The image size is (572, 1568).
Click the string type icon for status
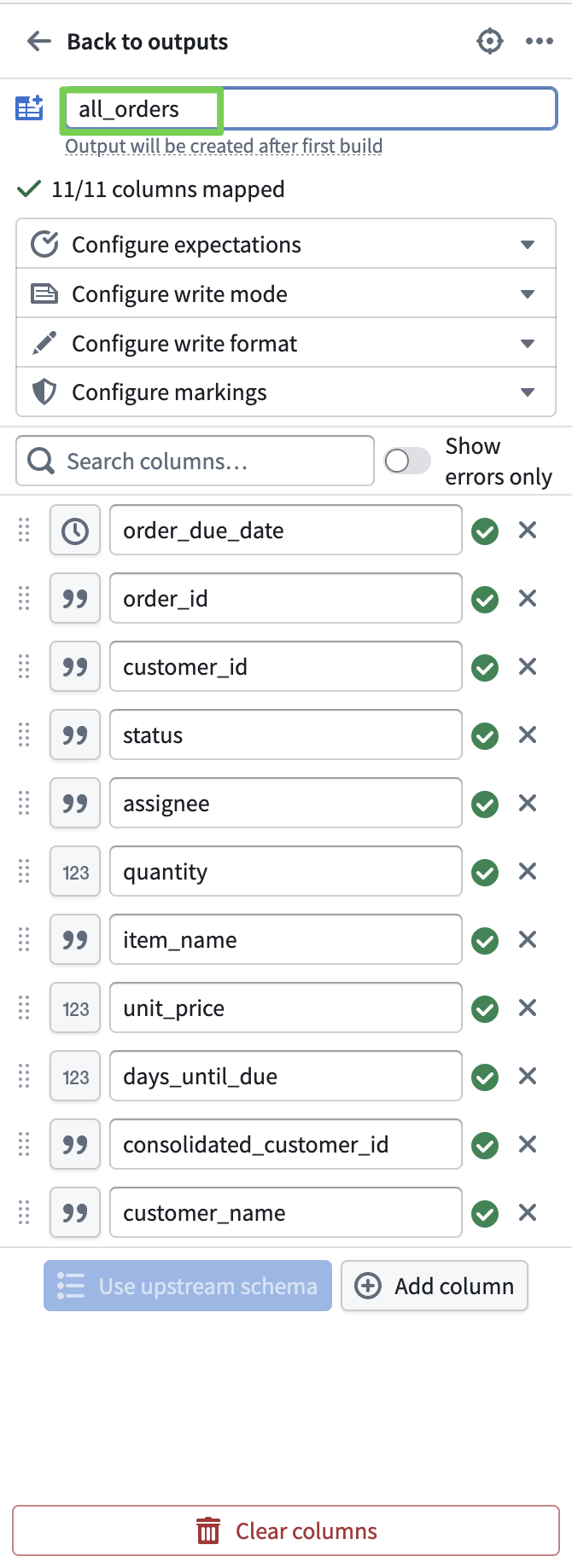pyautogui.click(x=75, y=735)
